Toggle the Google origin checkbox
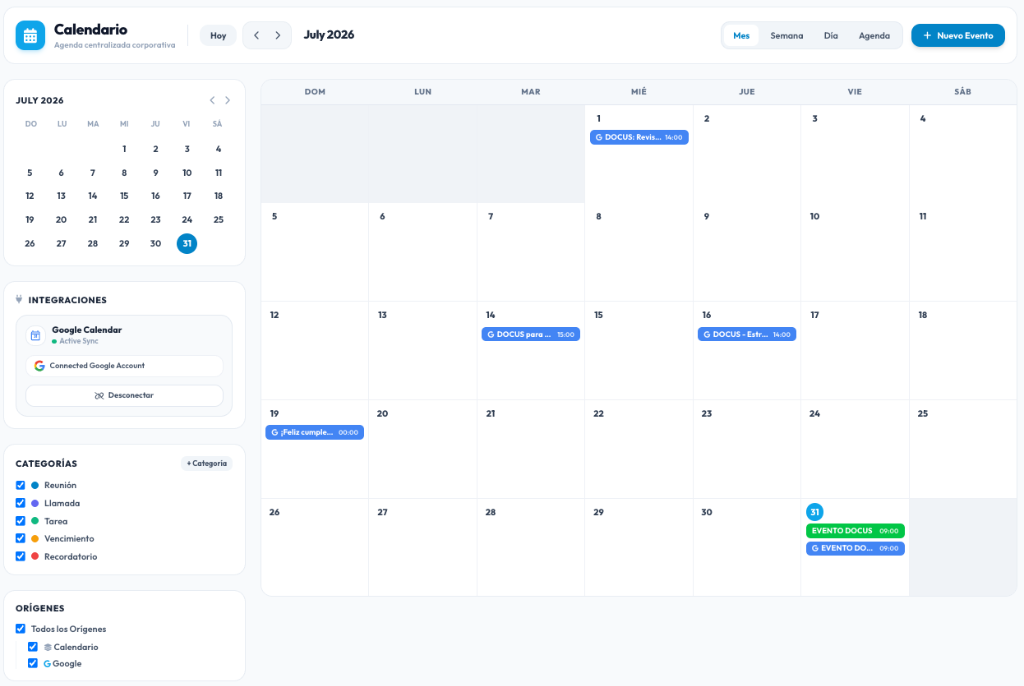This screenshot has width=1024, height=686. [x=33, y=663]
